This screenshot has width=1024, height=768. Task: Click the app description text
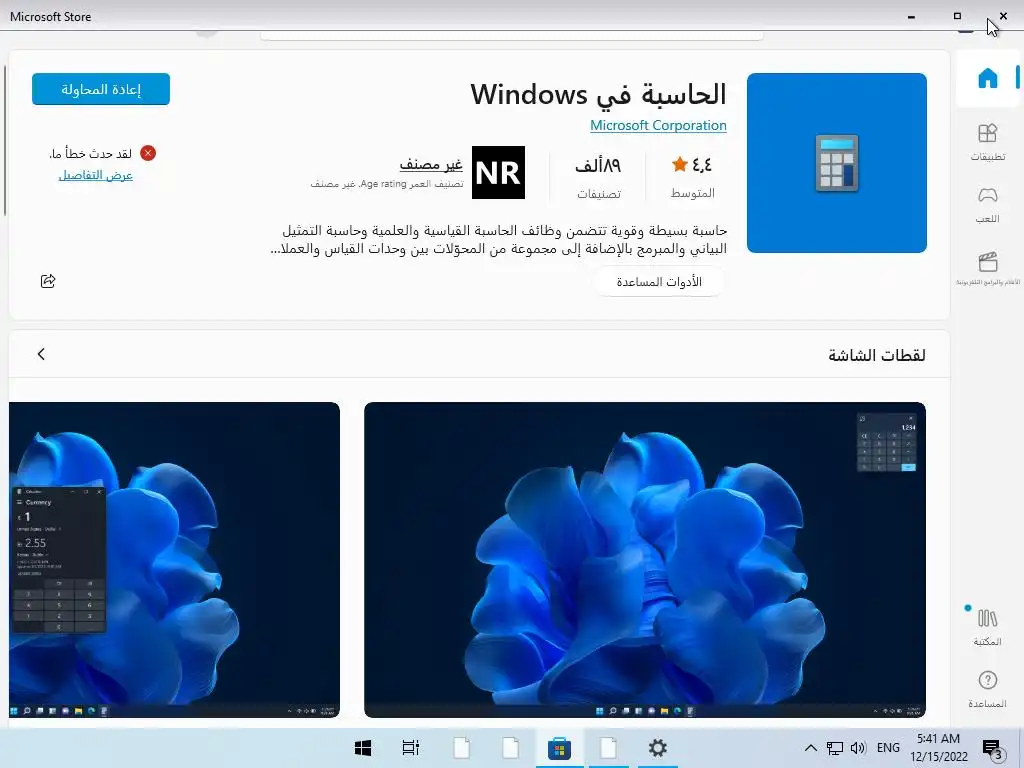[x=498, y=240]
